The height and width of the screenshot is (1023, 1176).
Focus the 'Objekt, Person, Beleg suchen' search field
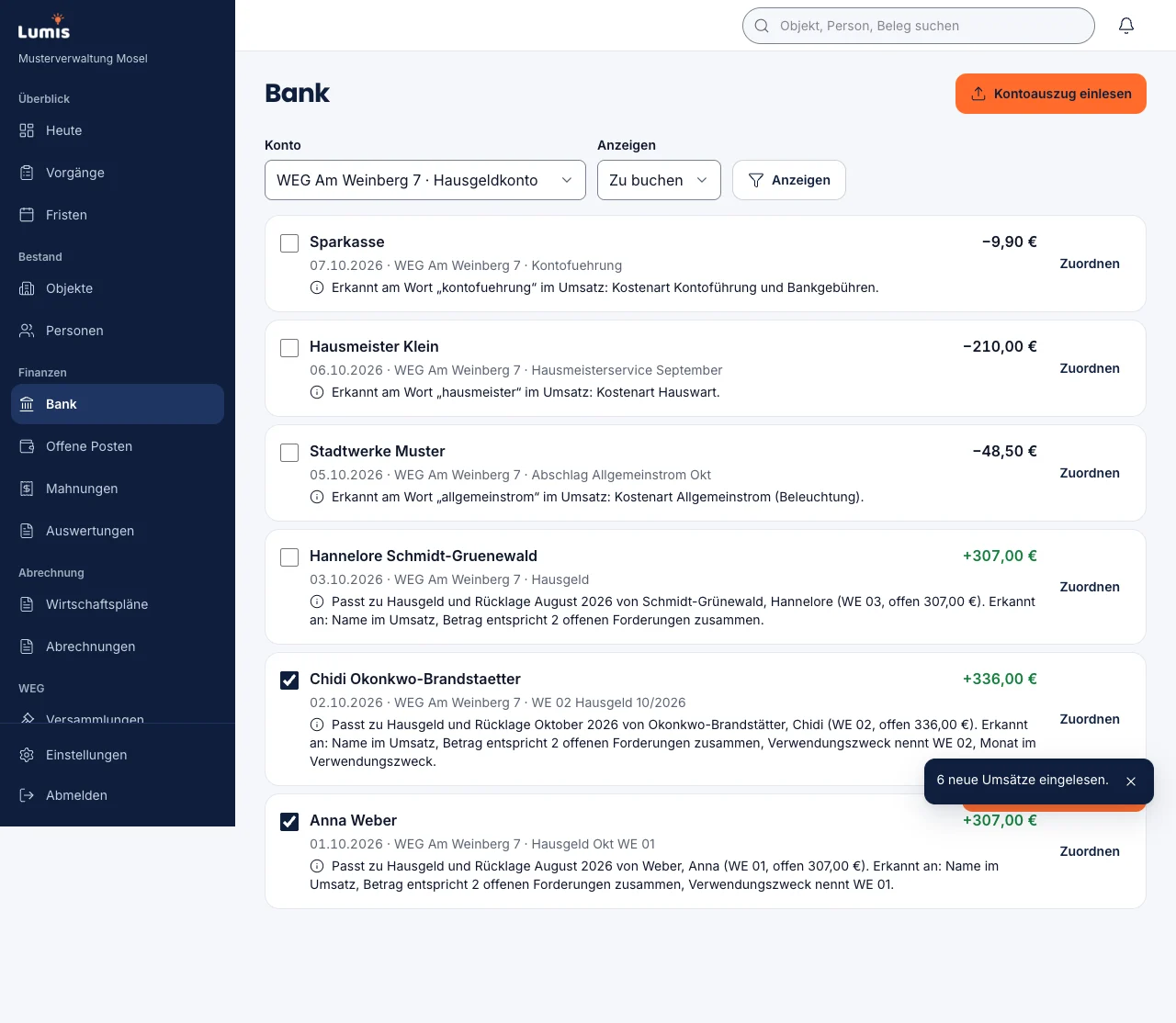[x=919, y=26]
